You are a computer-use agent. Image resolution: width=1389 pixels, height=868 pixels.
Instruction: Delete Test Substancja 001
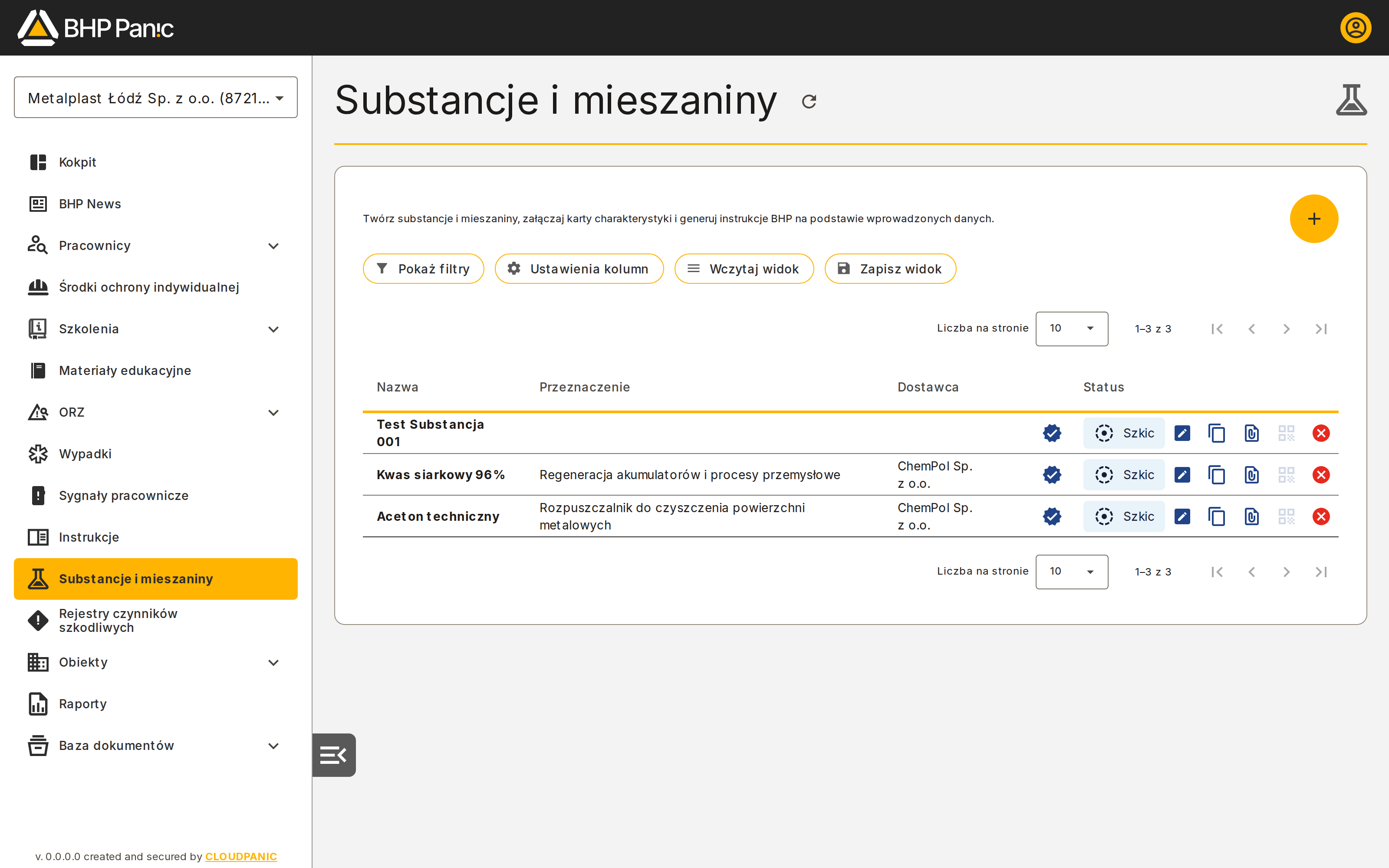point(1321,433)
